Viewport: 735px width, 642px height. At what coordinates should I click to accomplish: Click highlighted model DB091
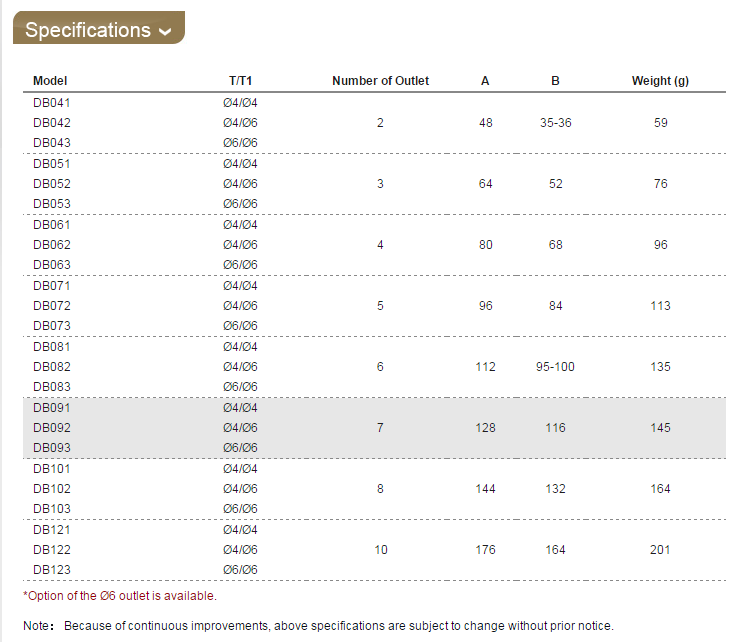point(52,408)
